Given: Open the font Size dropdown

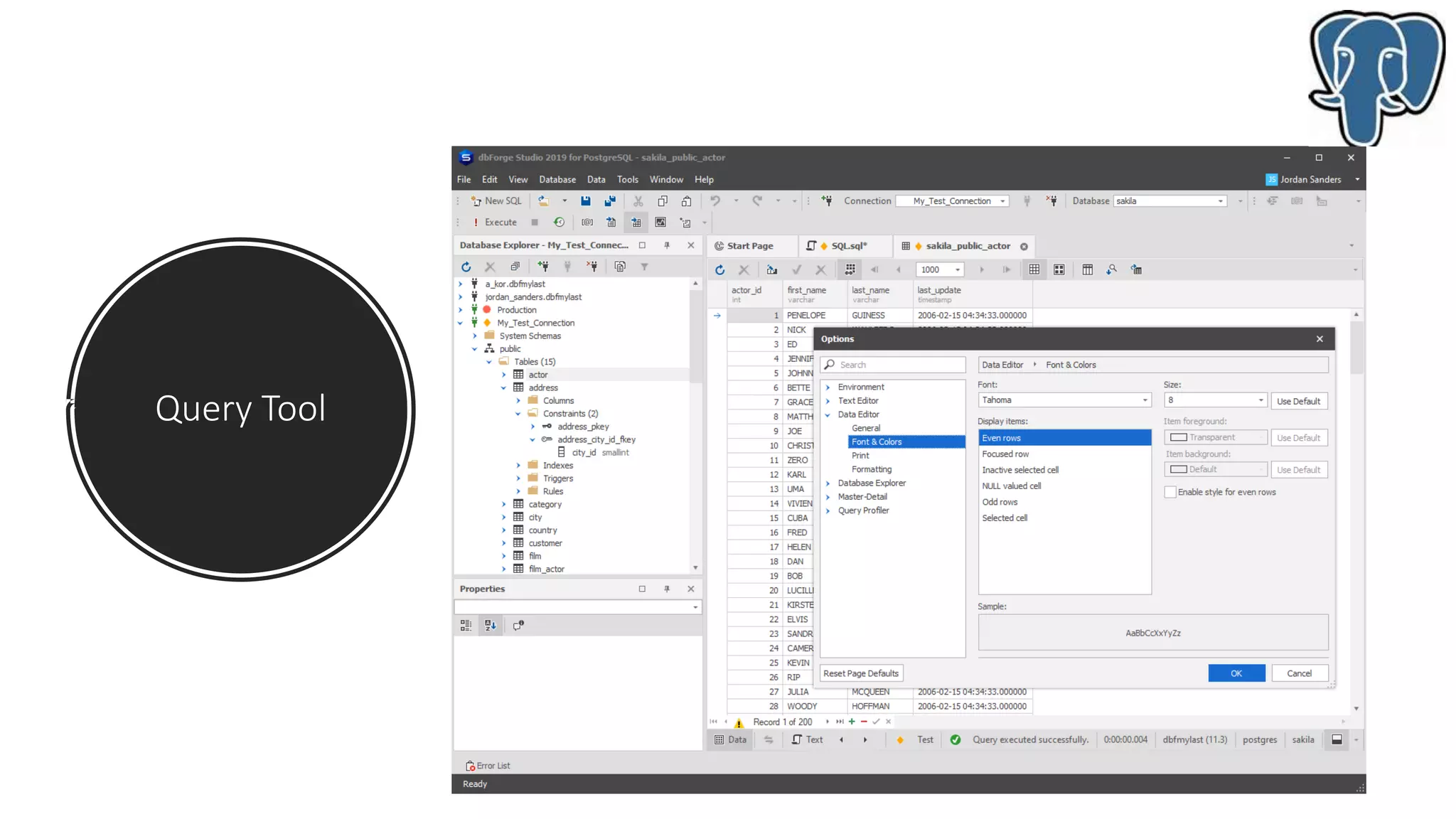Looking at the screenshot, I should pos(1260,400).
